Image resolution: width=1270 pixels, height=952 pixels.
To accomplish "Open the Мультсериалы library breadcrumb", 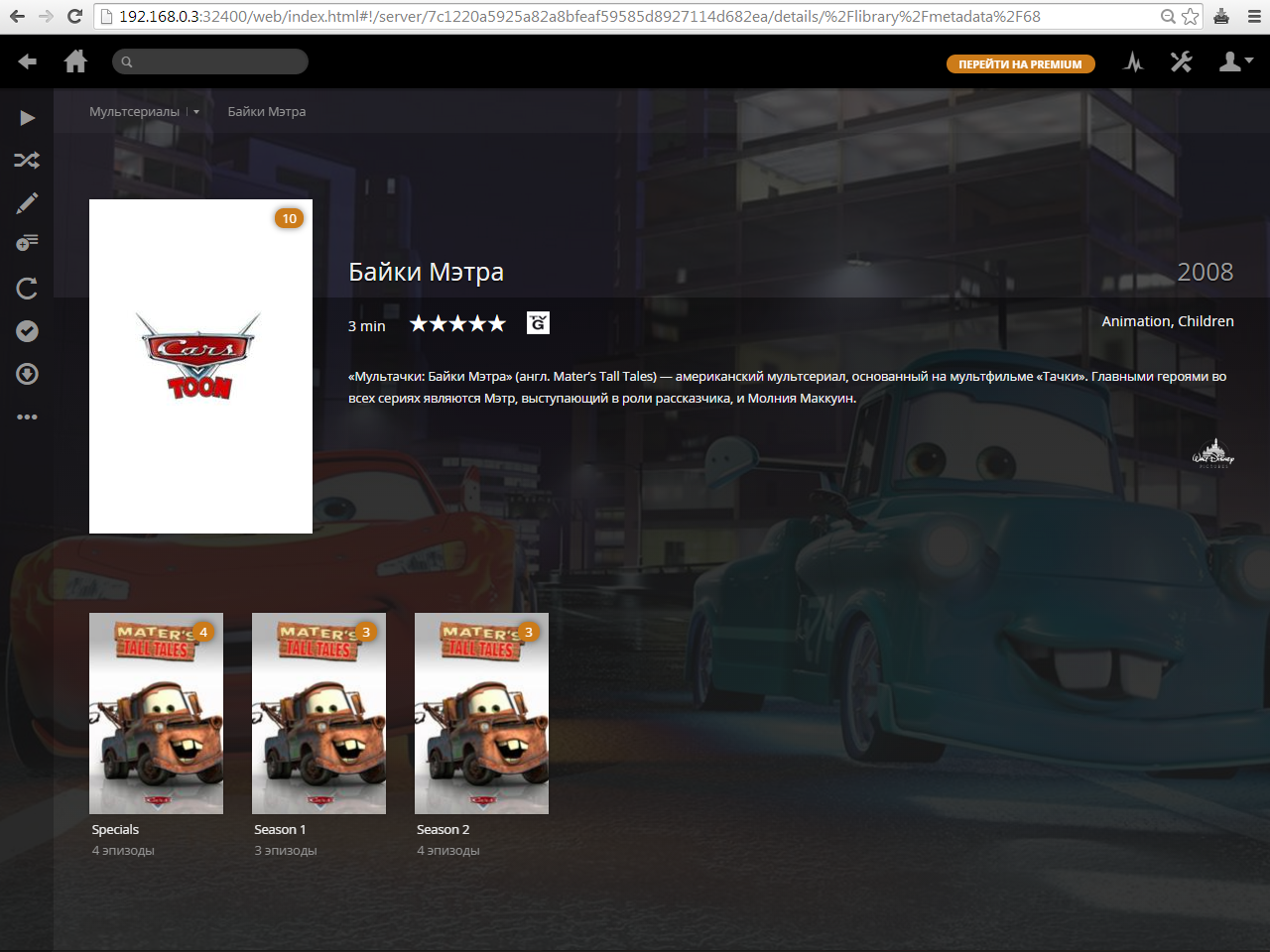I will (x=134, y=111).
